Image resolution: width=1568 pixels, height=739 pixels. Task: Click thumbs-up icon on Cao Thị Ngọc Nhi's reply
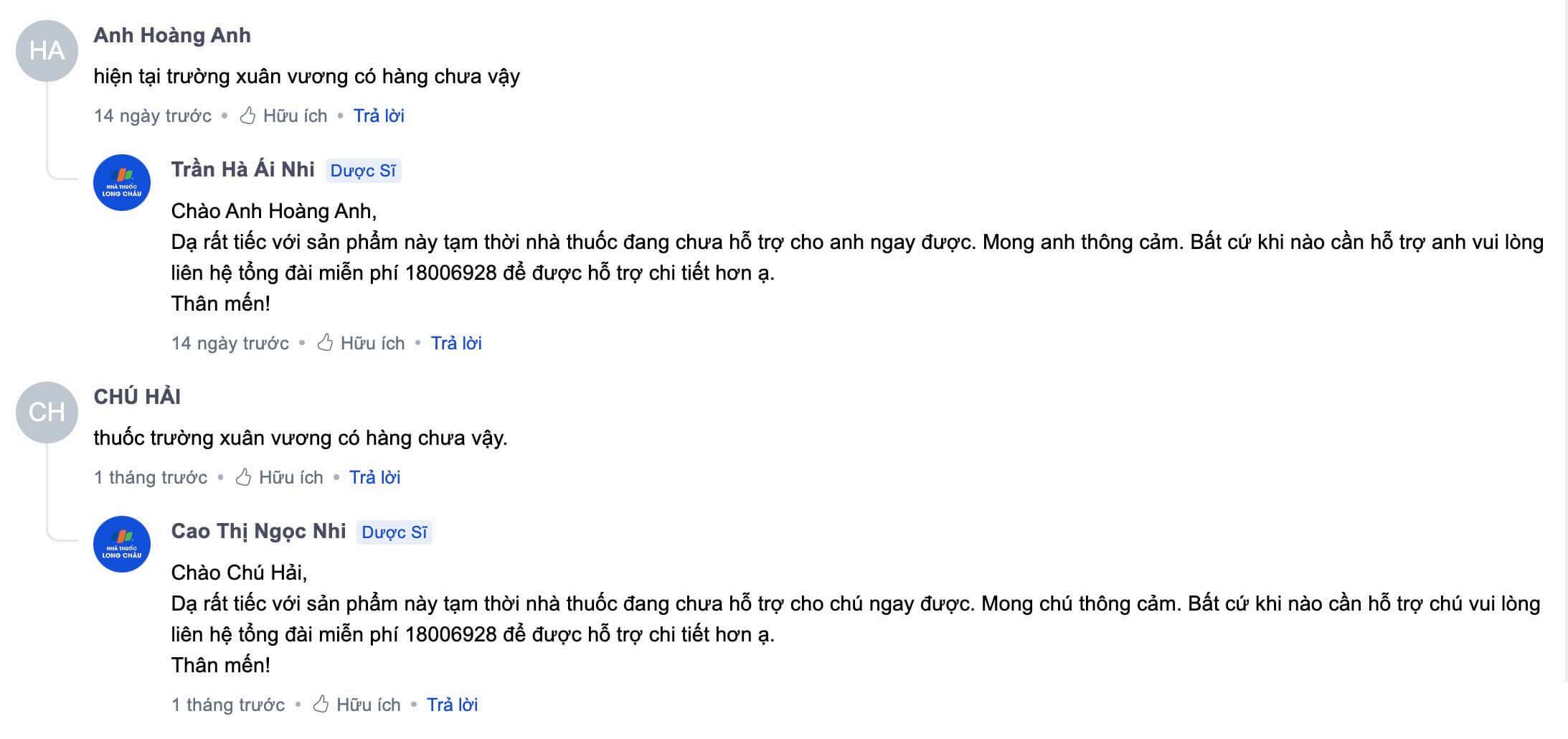[321, 705]
